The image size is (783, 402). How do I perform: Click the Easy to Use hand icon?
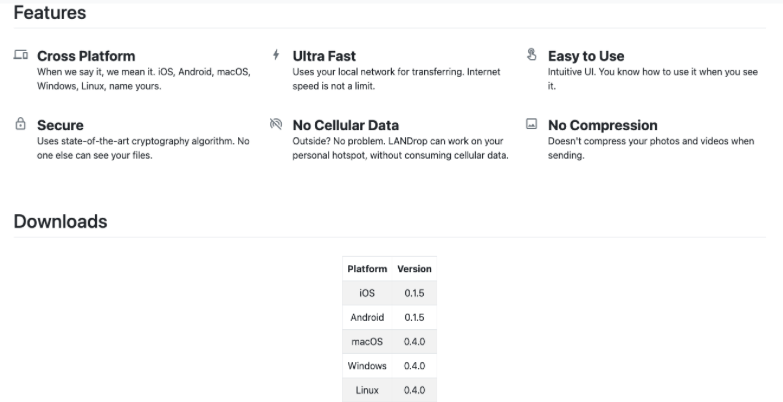point(531,55)
